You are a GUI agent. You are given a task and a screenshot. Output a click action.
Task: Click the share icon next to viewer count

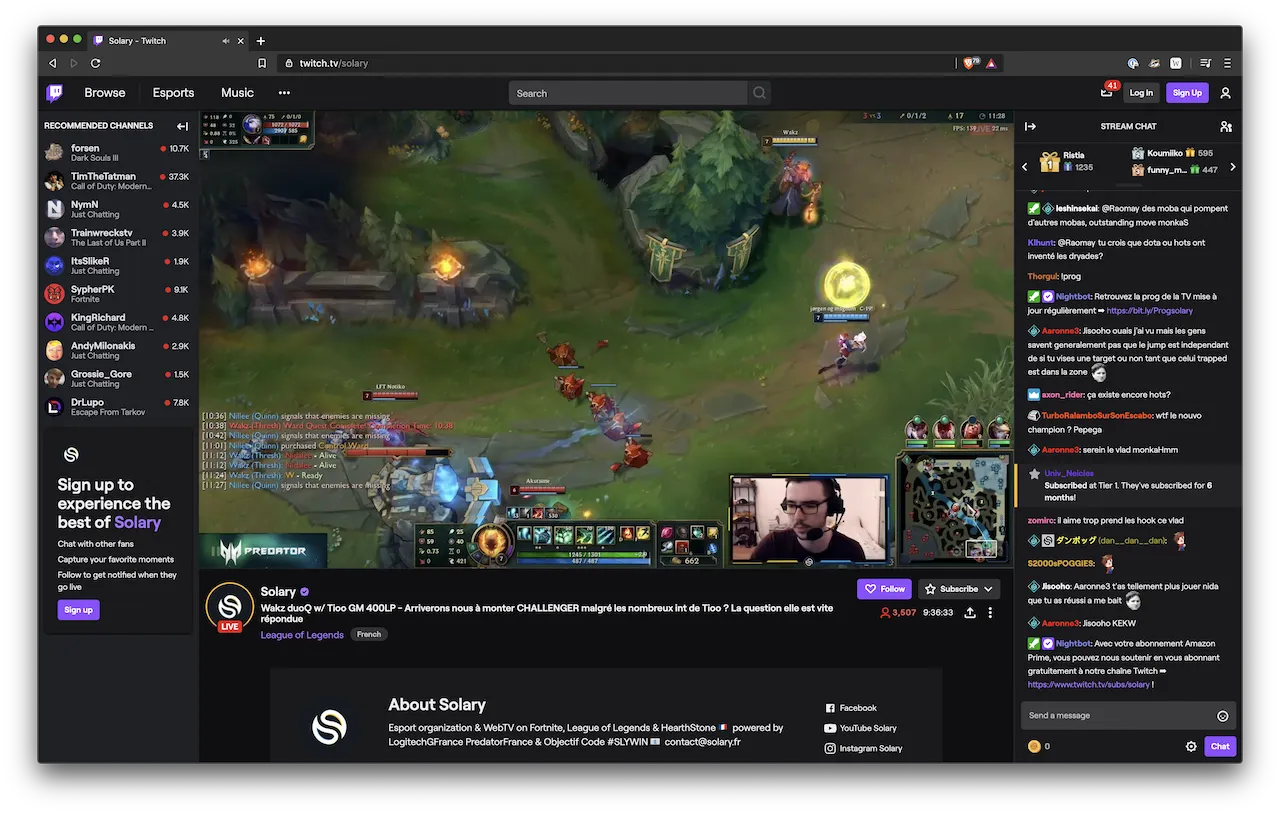tap(968, 612)
